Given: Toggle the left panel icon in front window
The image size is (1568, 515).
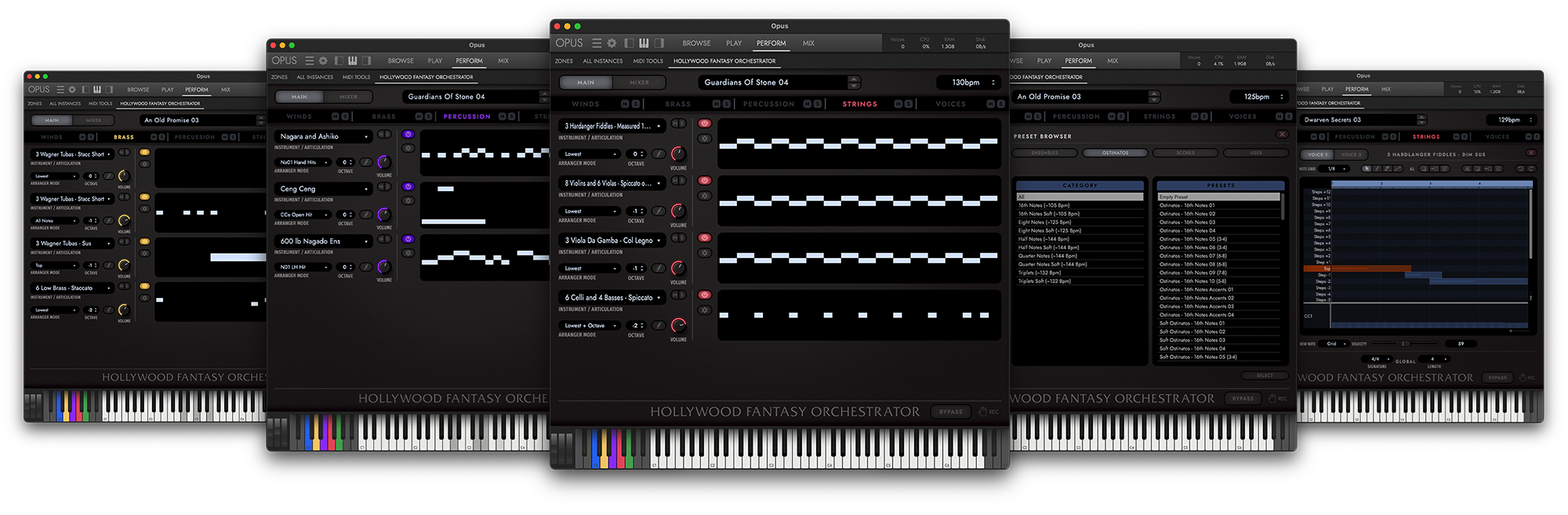Looking at the screenshot, I should click(630, 43).
